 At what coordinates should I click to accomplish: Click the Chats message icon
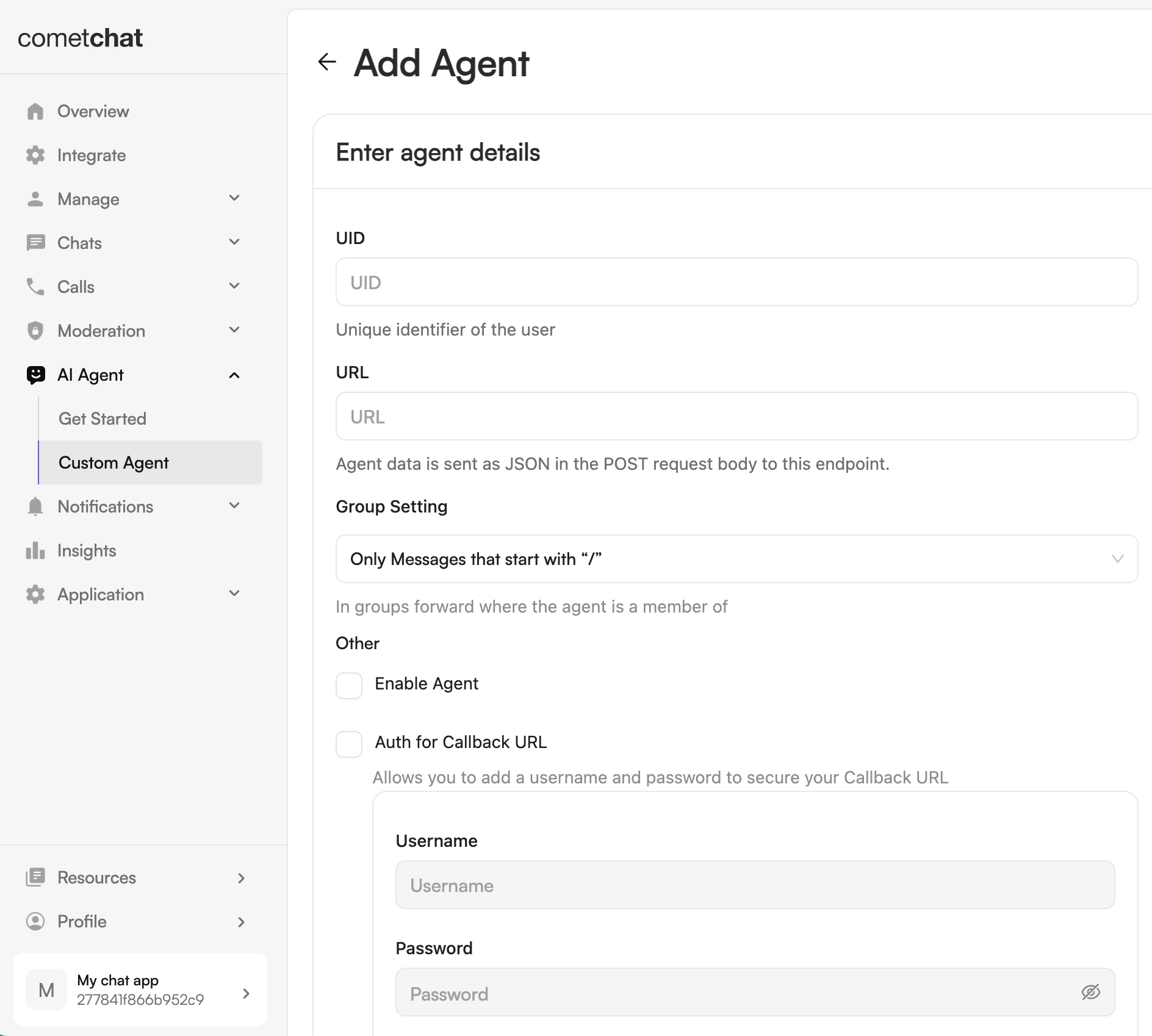coord(35,243)
